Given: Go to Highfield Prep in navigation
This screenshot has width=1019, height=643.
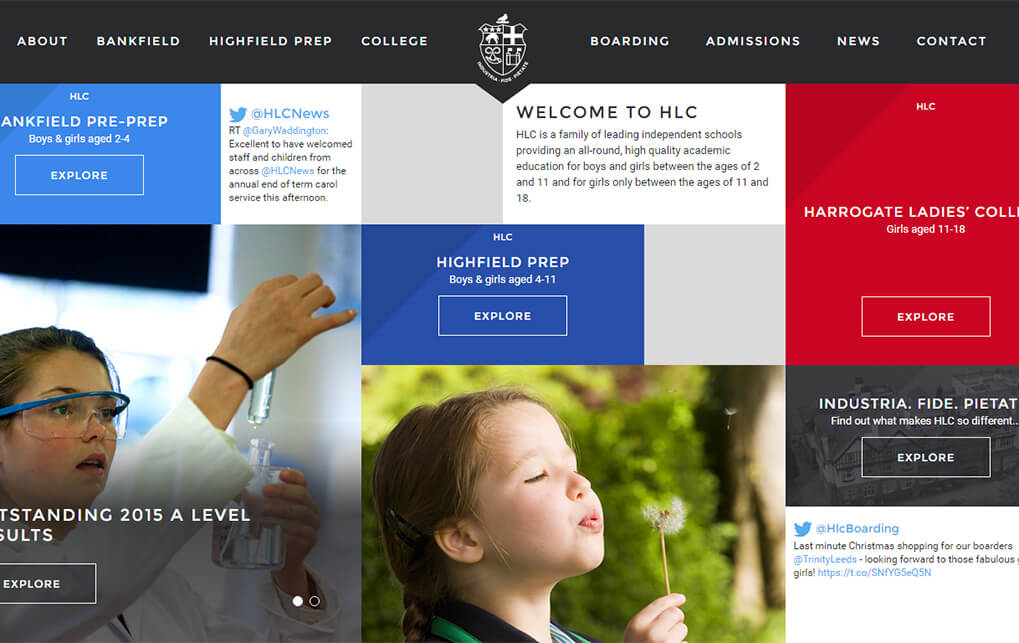Looking at the screenshot, I should pos(270,41).
